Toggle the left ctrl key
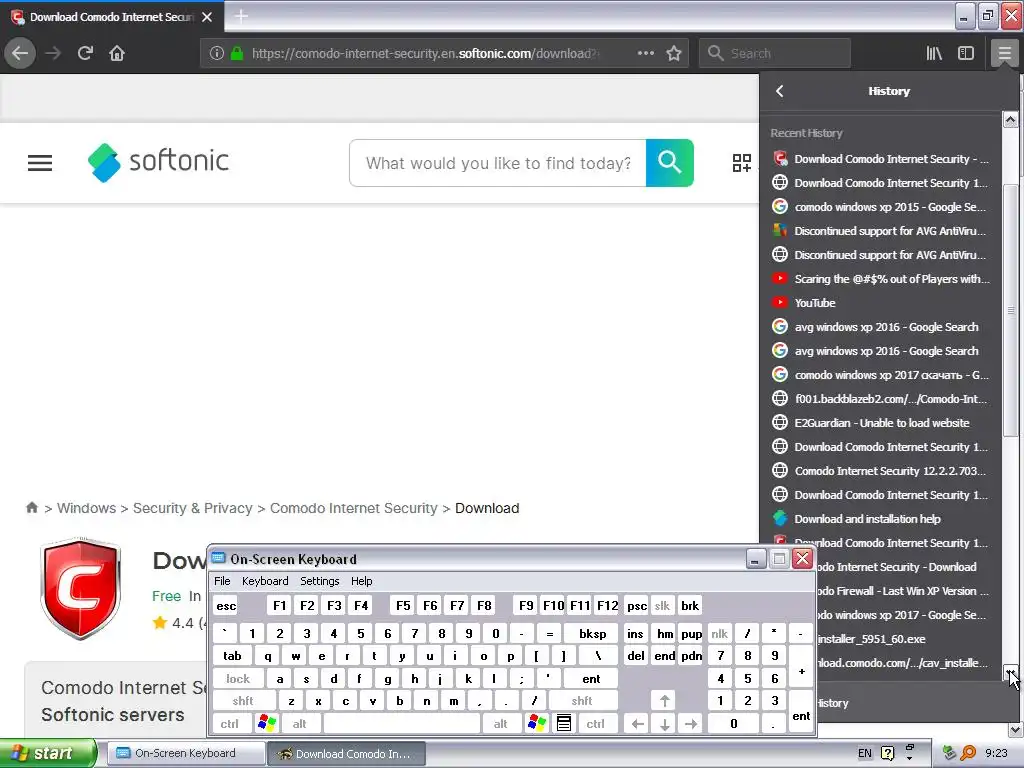 [x=229, y=724]
